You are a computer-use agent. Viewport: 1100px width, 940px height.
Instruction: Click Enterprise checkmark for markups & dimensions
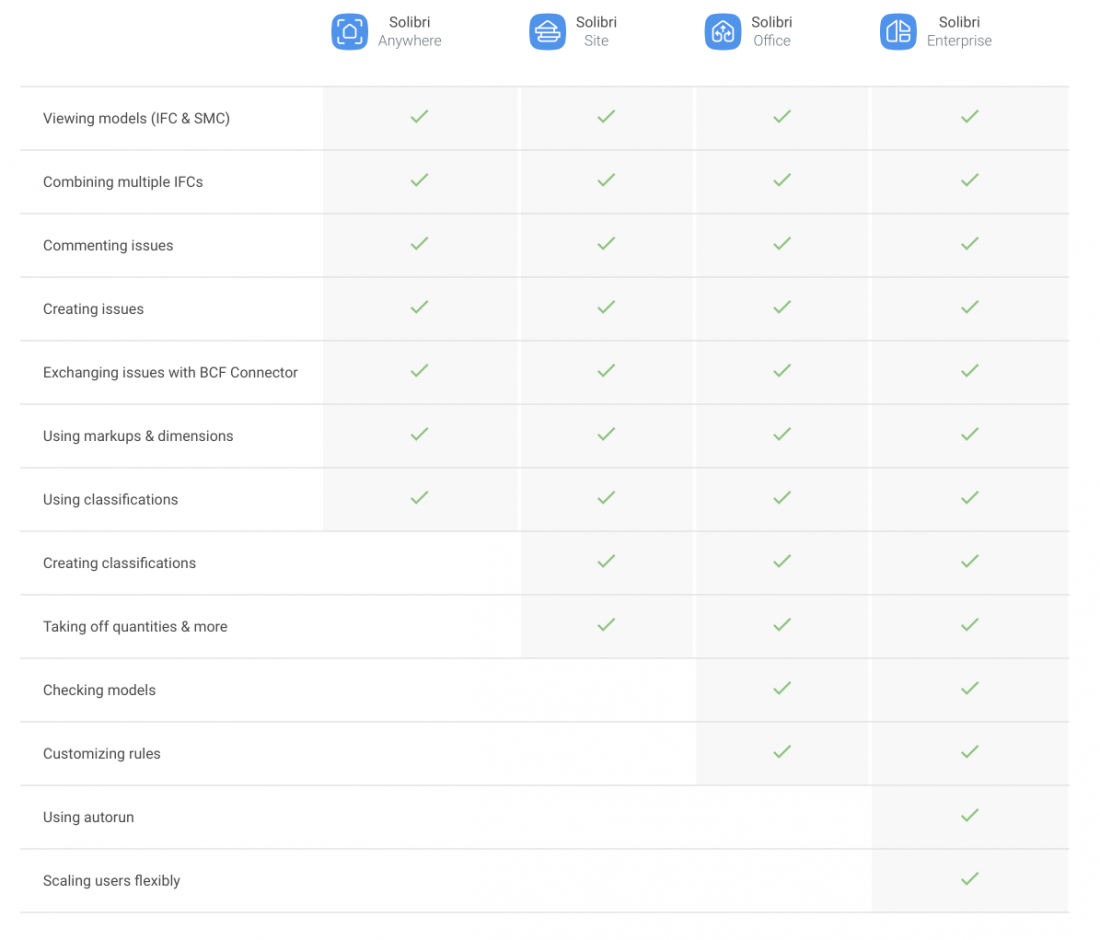point(970,434)
